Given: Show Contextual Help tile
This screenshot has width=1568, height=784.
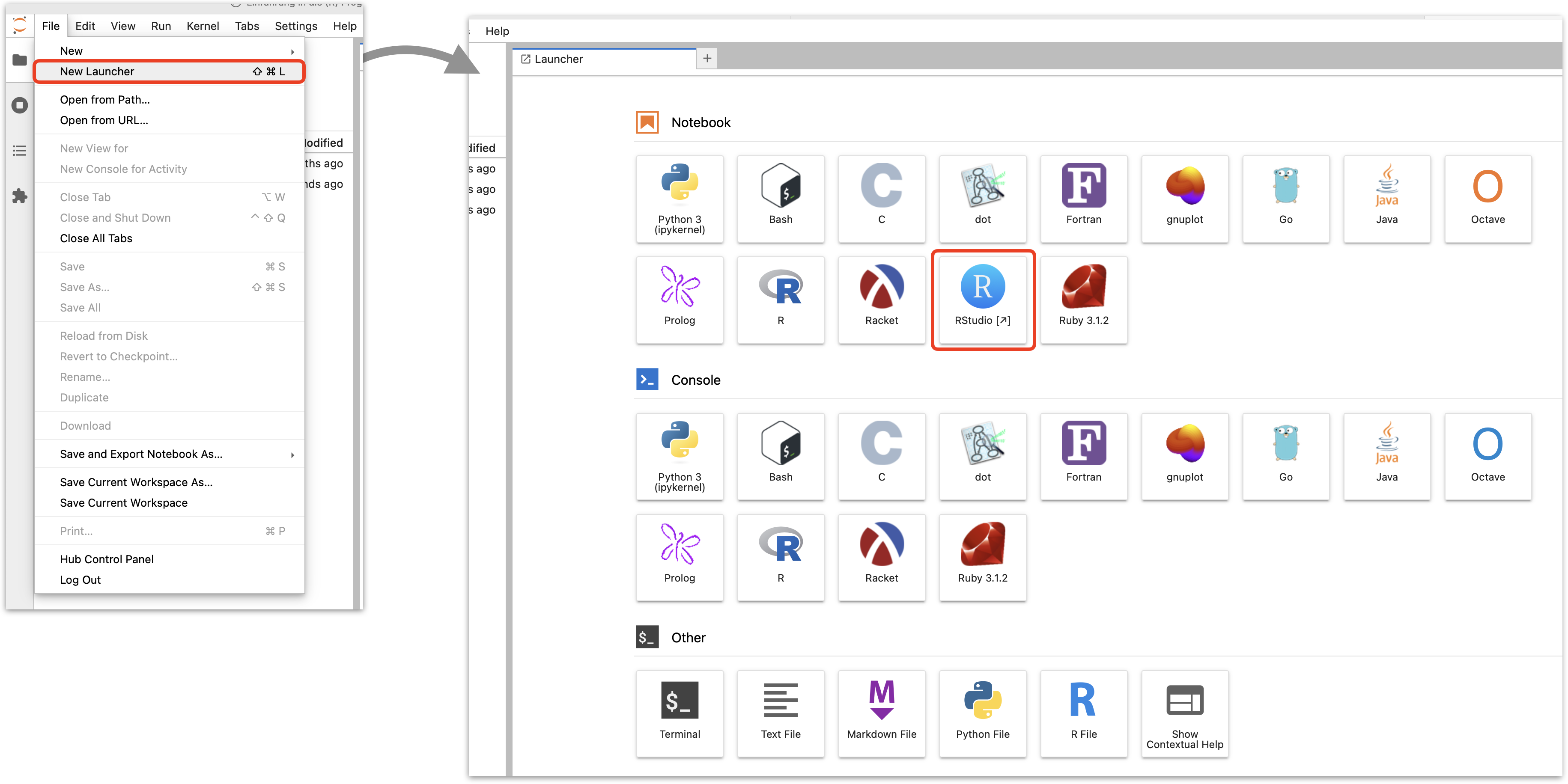Looking at the screenshot, I should (x=1184, y=713).
